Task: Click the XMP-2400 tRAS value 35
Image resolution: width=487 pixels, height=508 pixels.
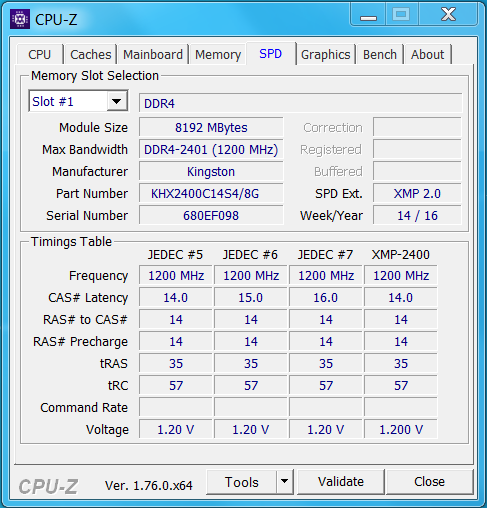Action: pyautogui.click(x=401, y=364)
